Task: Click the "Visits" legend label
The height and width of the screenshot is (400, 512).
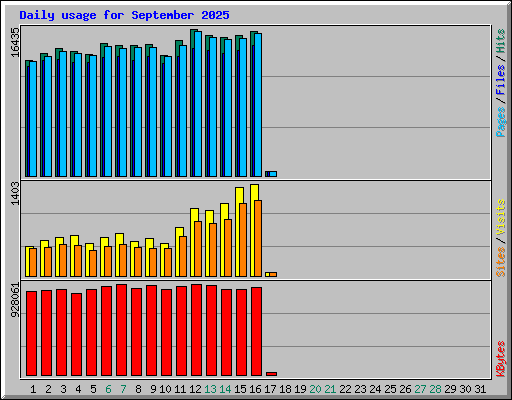Action: [500, 217]
